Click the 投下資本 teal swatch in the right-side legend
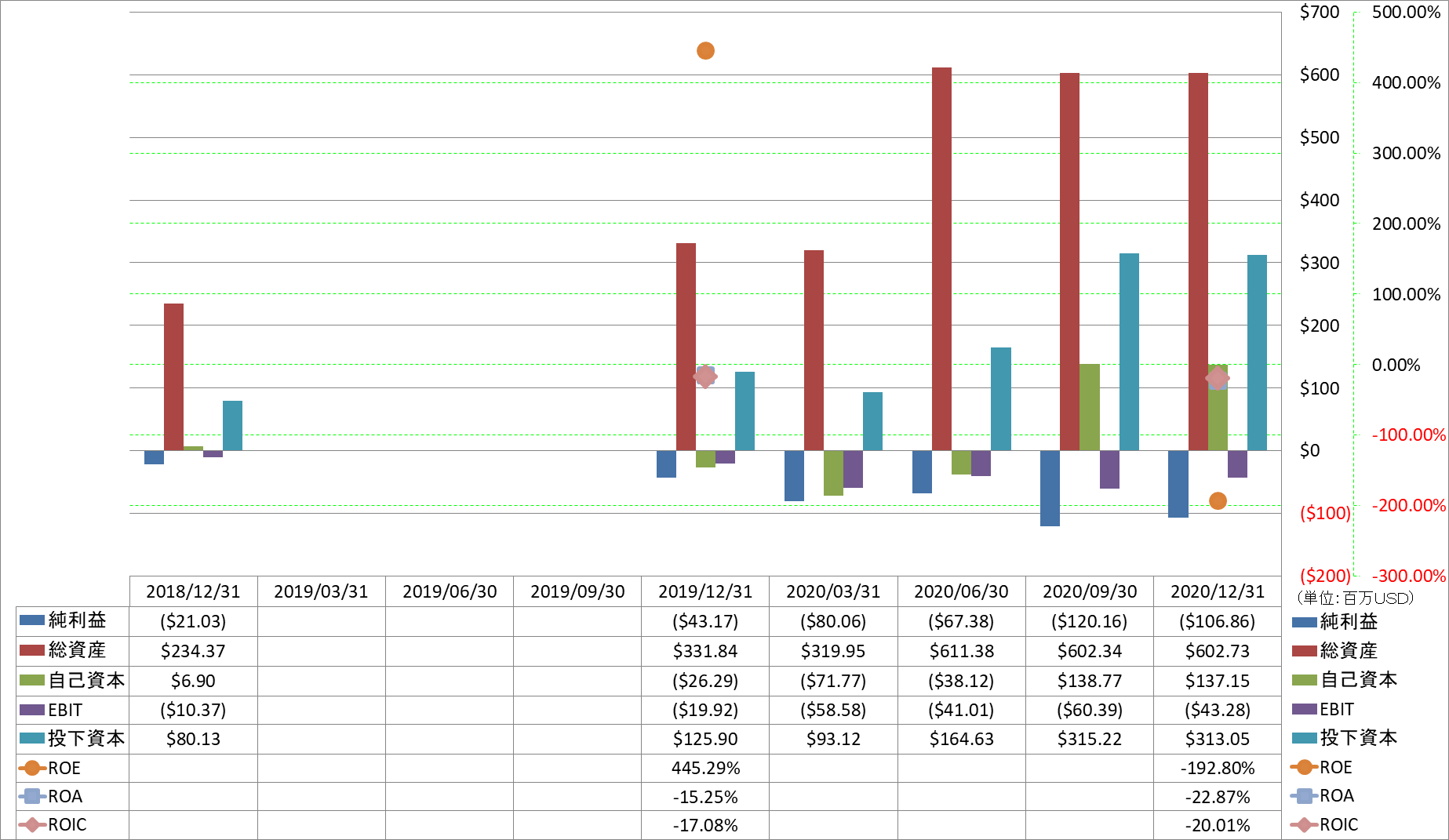The height and width of the screenshot is (840, 1449). [x=1304, y=738]
